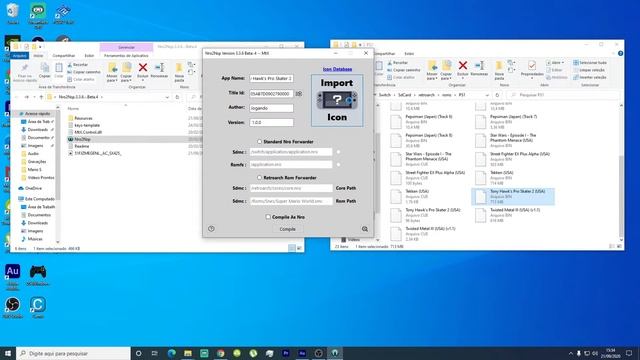
Task: Select the Nro2Nsp application file
Action: click(x=82, y=139)
